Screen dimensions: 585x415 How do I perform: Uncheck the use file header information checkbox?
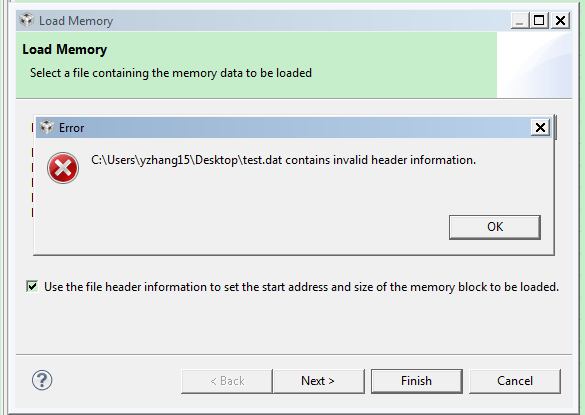(32, 287)
